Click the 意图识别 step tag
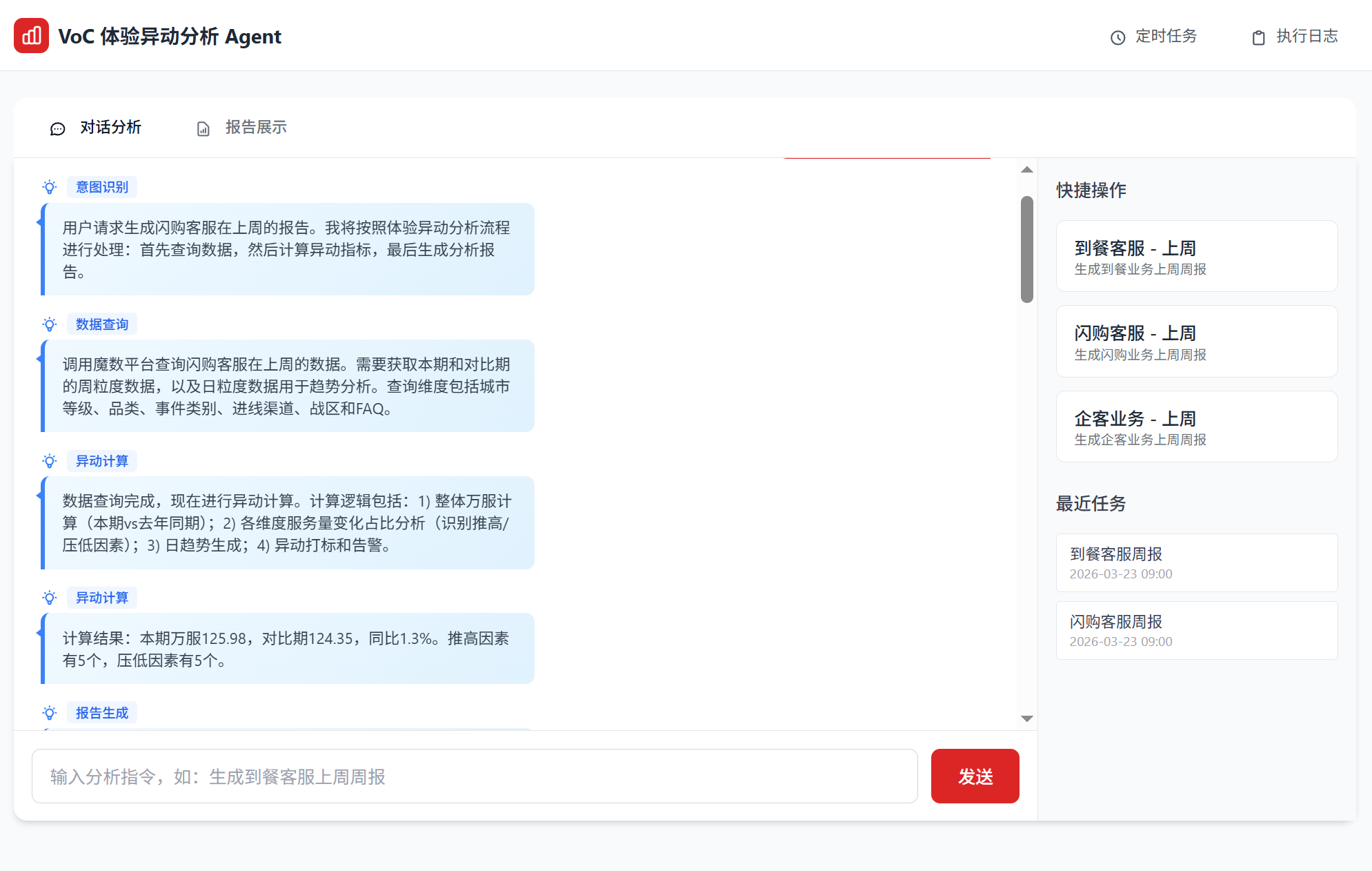Screen dimensions: 1372x871 (102, 187)
